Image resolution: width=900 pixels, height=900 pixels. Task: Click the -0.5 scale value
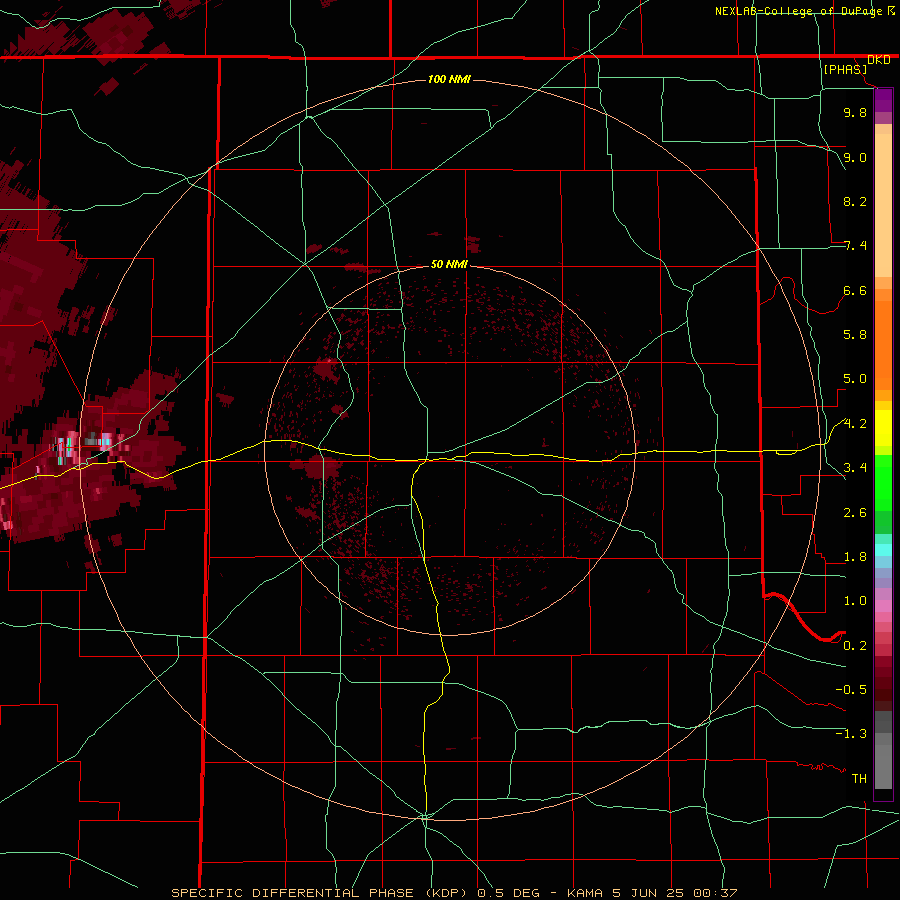tap(851, 690)
